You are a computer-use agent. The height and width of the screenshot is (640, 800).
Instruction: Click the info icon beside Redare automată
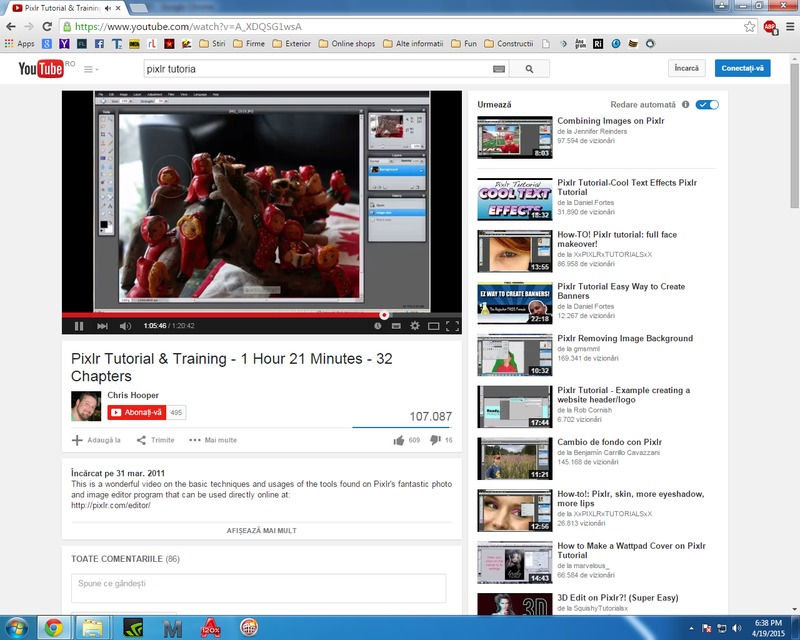685,105
